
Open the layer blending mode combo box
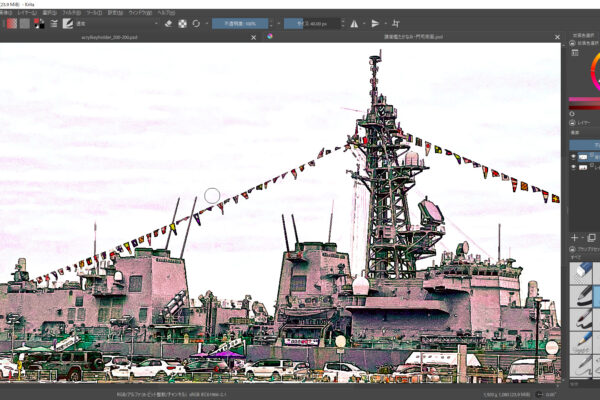tap(585, 132)
